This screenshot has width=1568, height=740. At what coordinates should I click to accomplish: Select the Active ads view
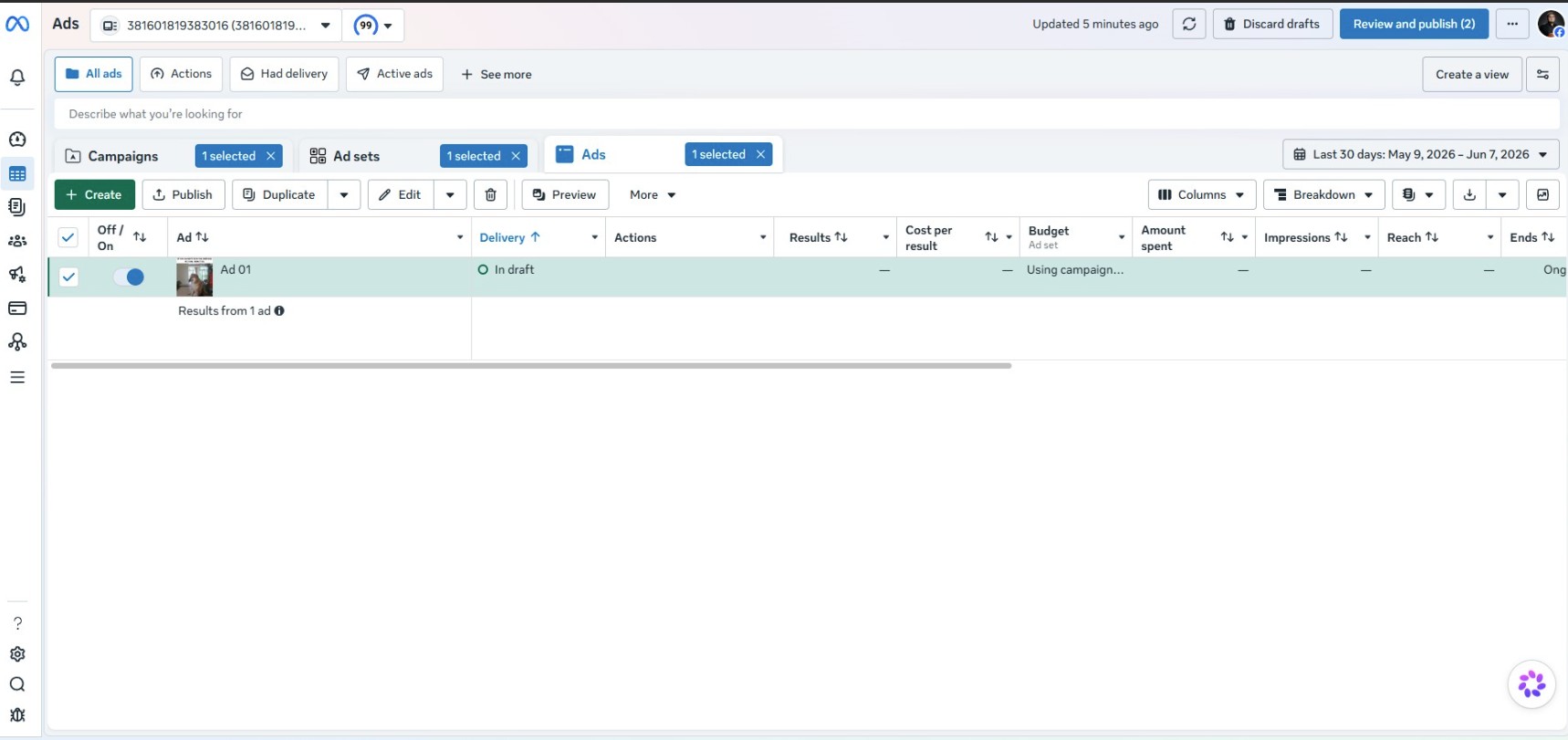(394, 74)
